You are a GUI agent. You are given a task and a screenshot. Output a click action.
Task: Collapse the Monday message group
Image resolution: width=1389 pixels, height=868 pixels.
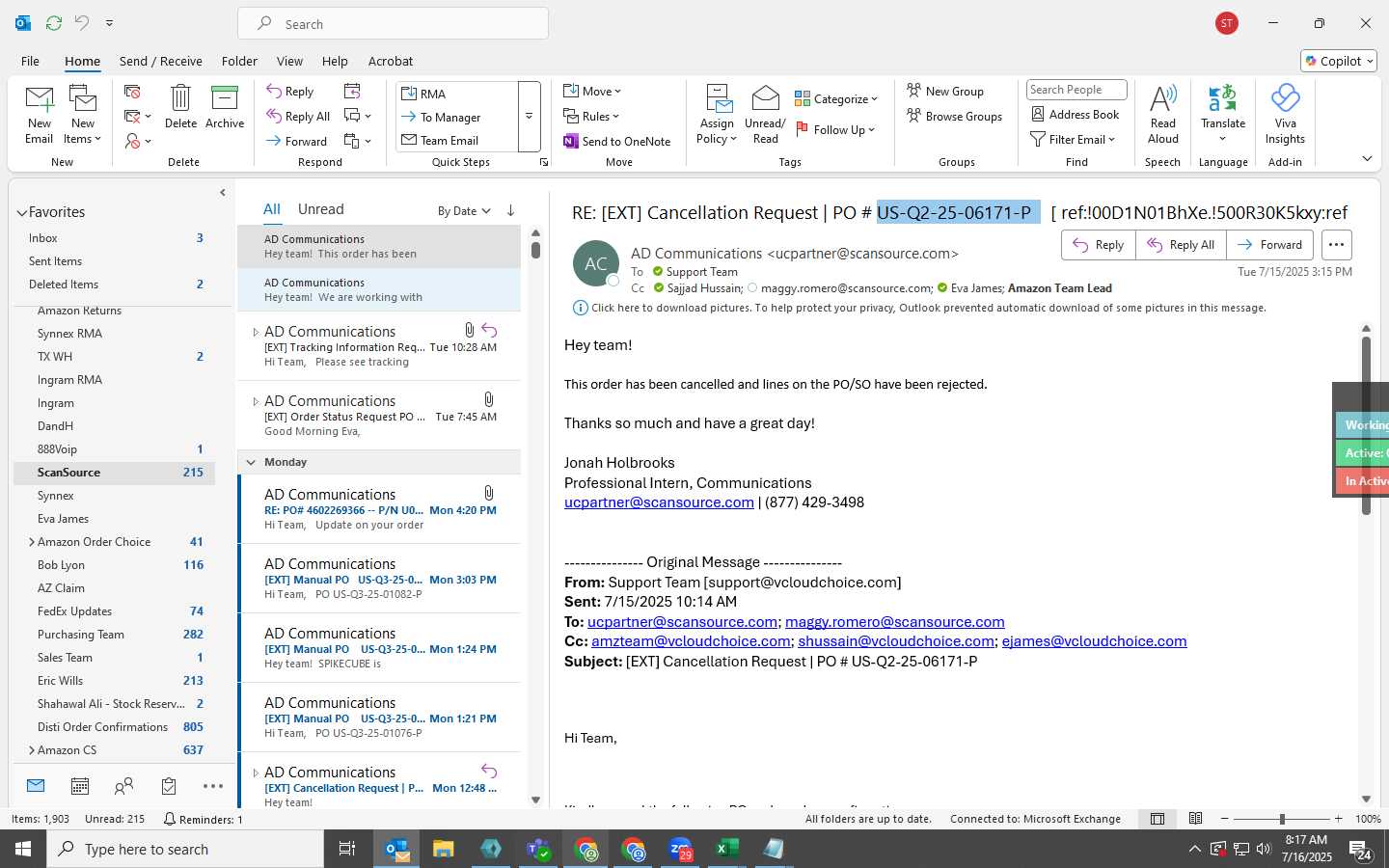tap(251, 462)
